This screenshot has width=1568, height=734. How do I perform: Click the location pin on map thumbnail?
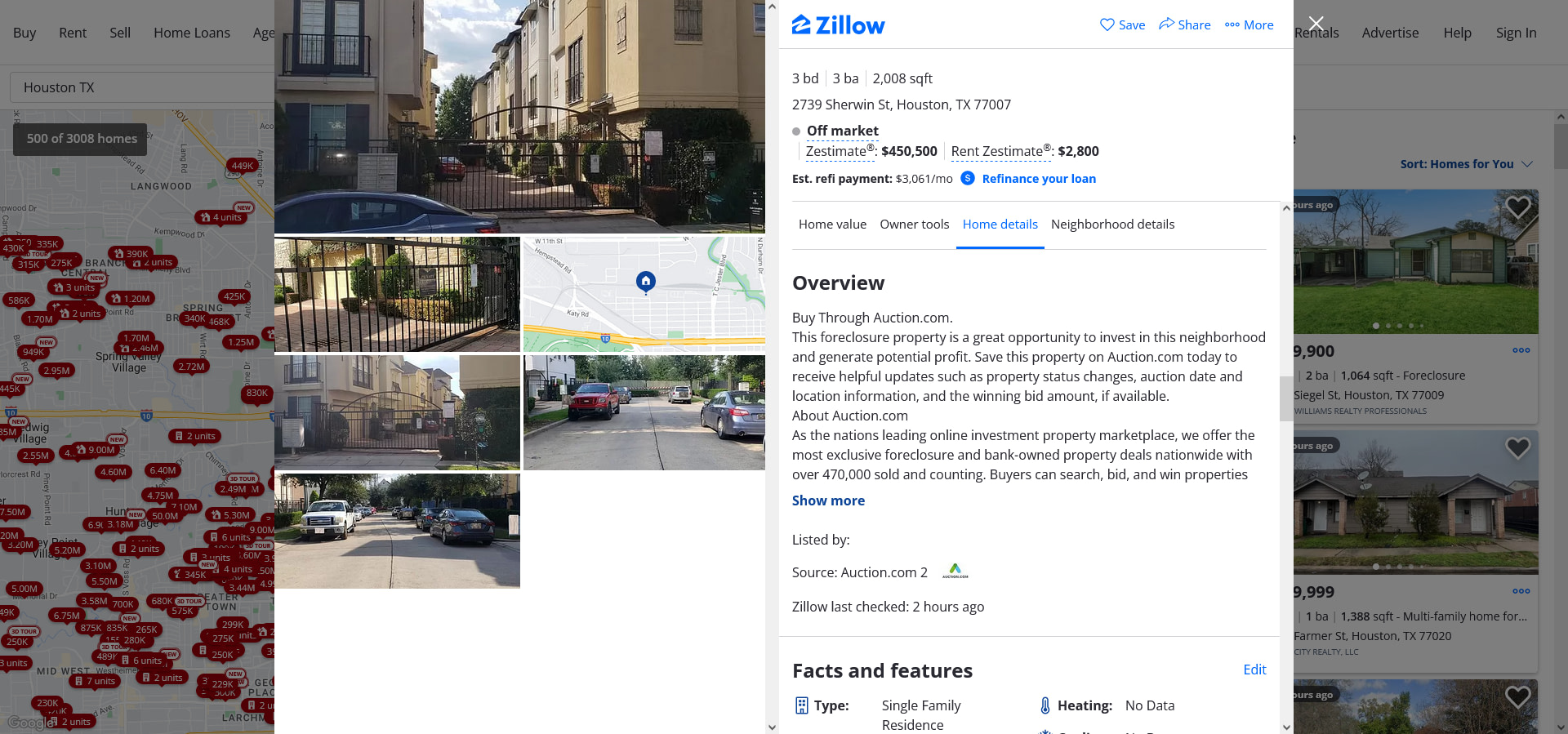[646, 282]
